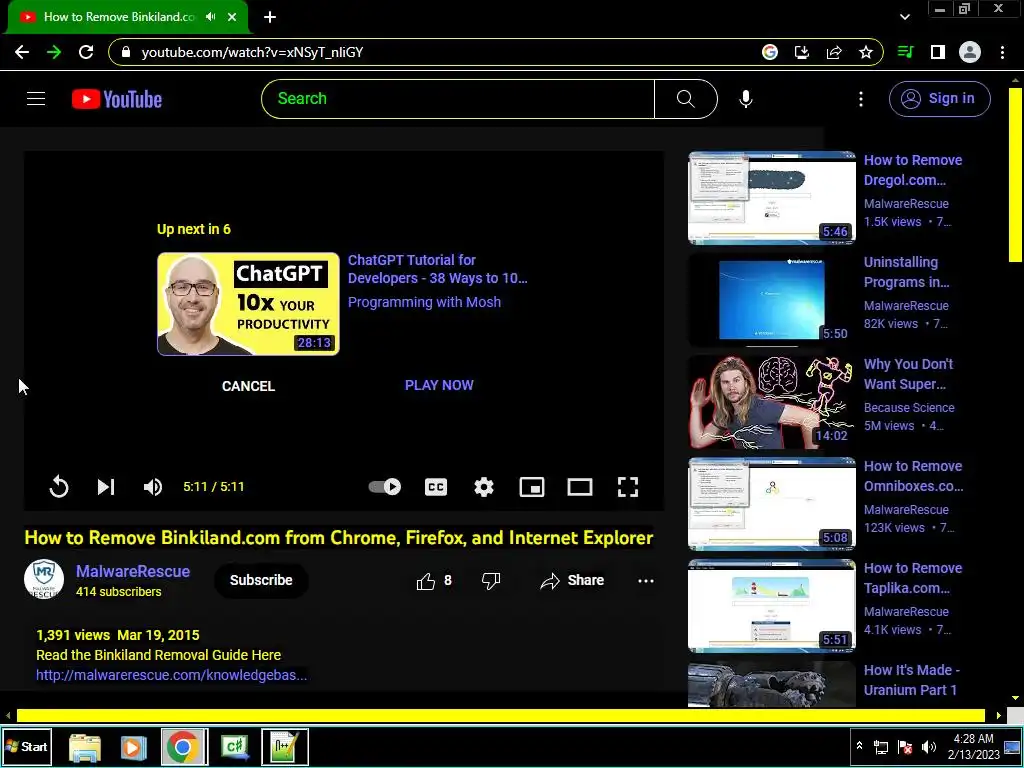Skip to next video

click(106, 487)
